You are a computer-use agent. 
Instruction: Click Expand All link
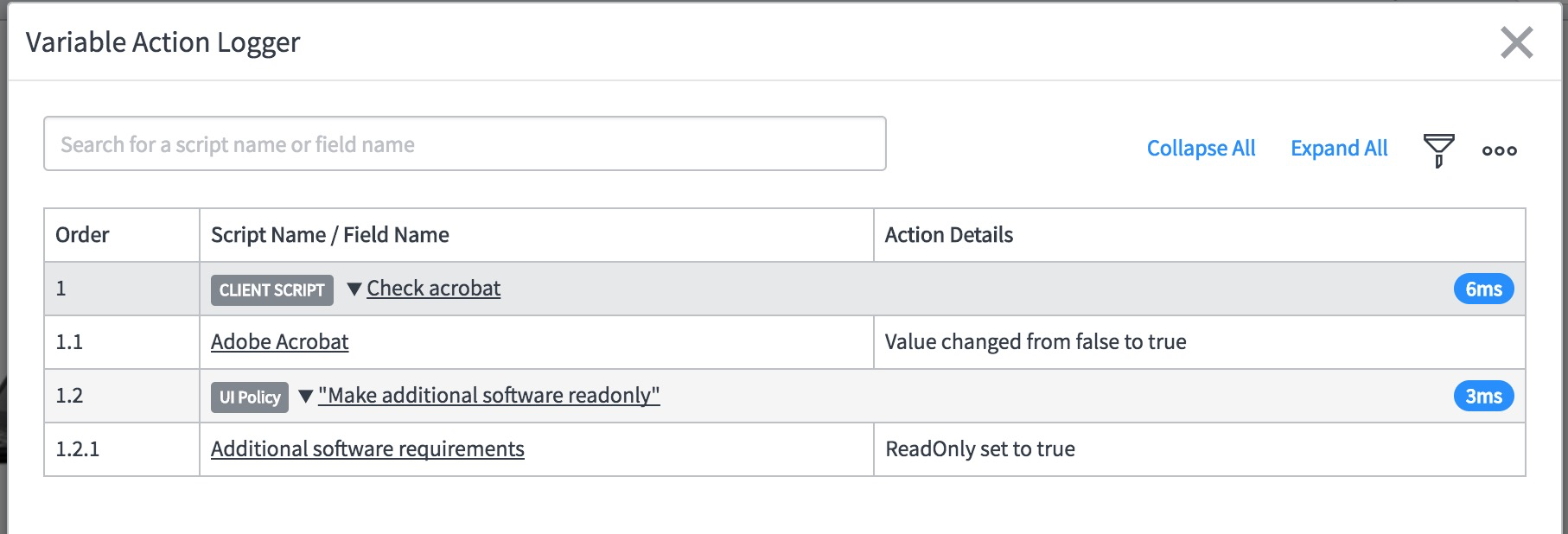click(x=1339, y=149)
